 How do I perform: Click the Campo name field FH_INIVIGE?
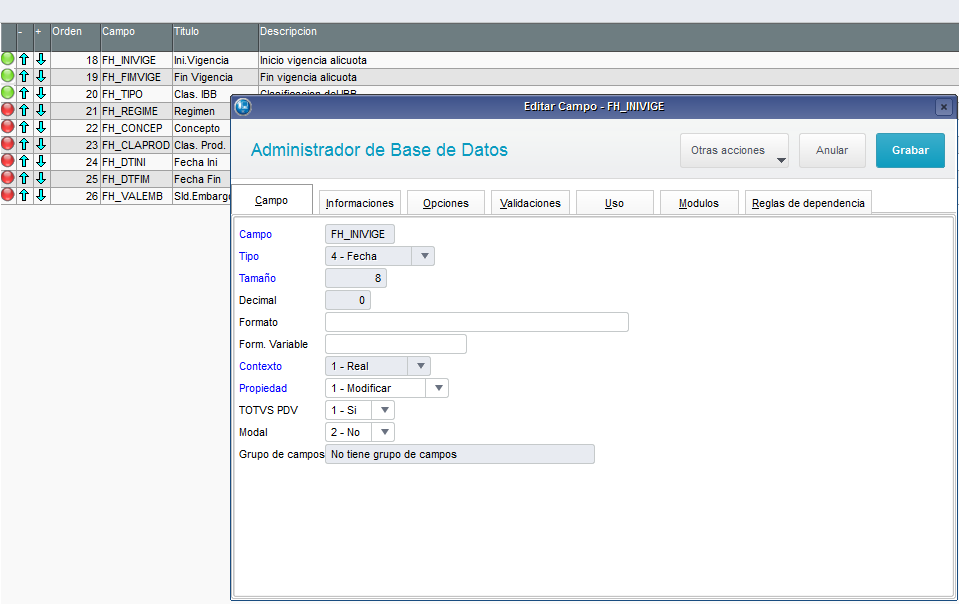click(x=360, y=234)
